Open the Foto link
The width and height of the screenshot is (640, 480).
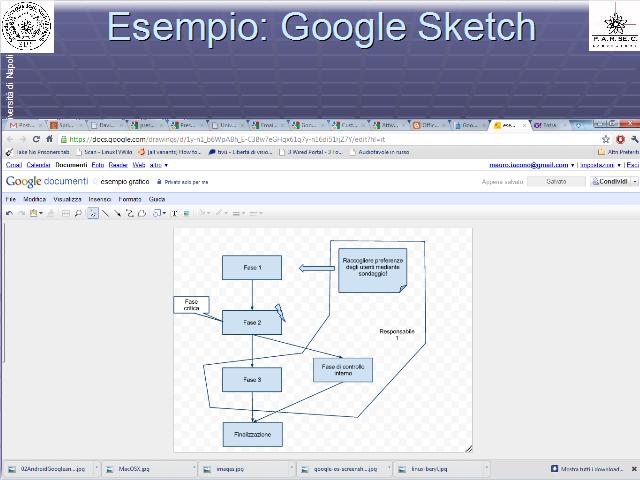(98, 165)
